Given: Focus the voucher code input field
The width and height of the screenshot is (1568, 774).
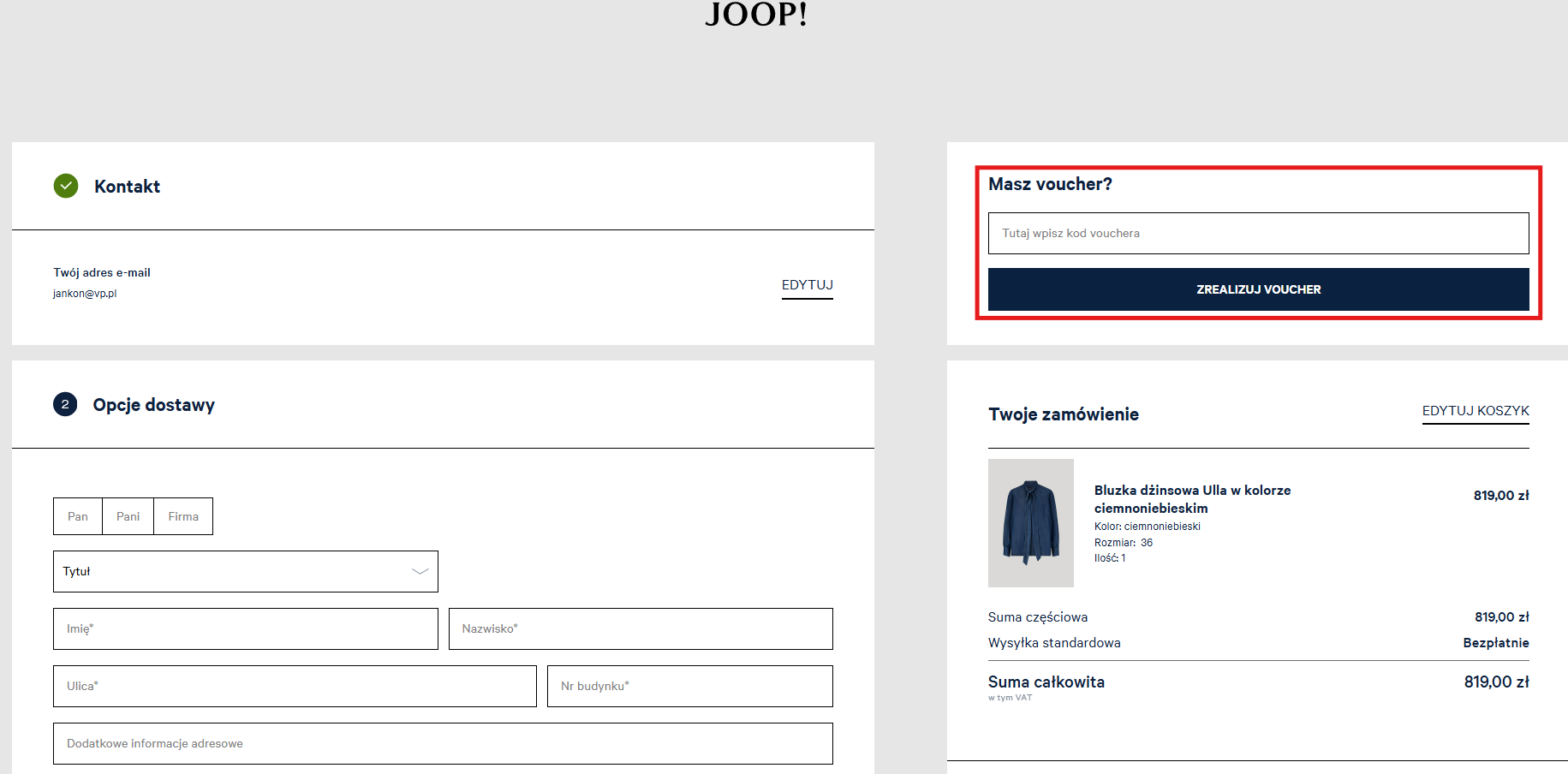Looking at the screenshot, I should point(1258,234).
